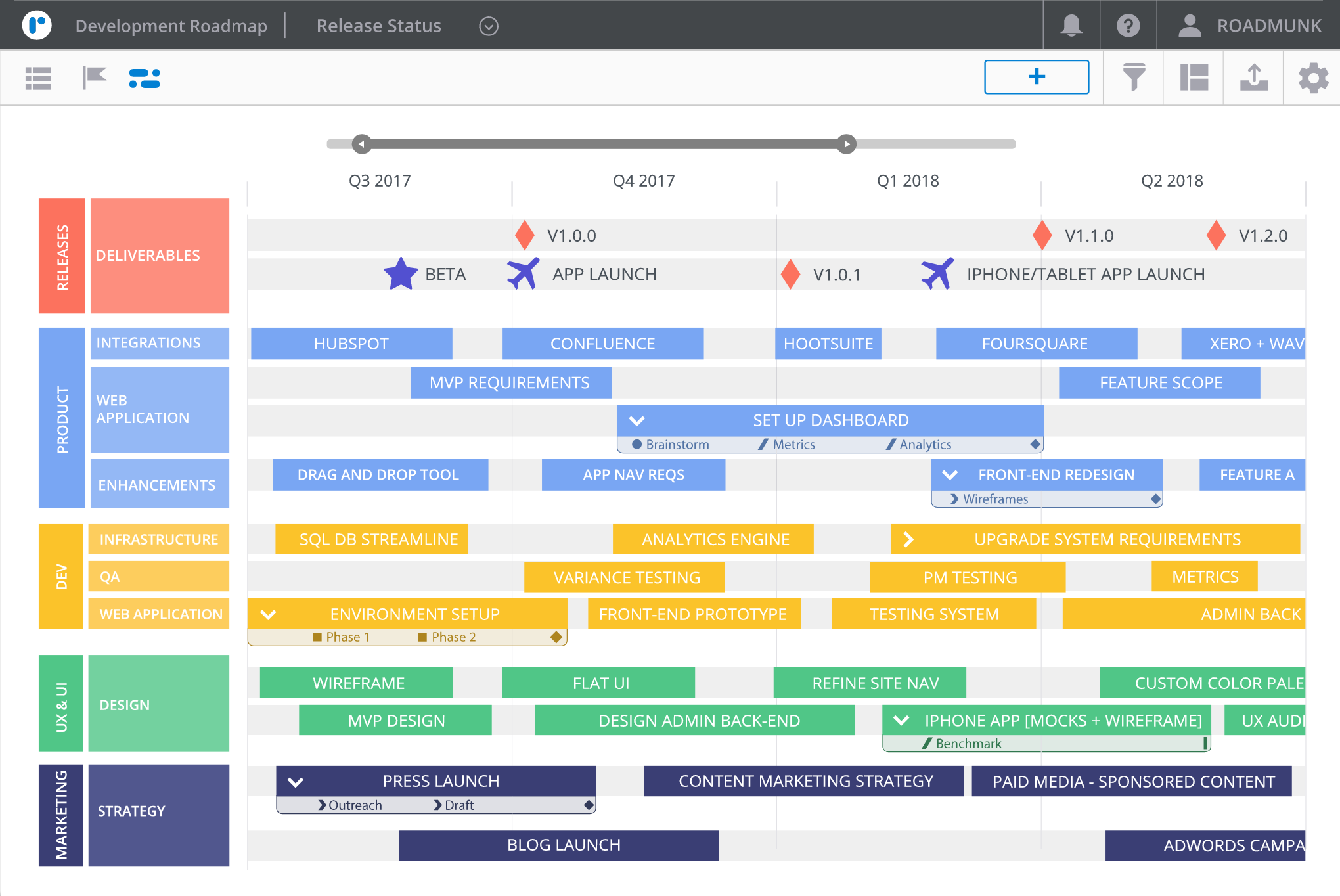1340x896 pixels.
Task: Open the HUBSPOT integration bar
Action: 351,344
